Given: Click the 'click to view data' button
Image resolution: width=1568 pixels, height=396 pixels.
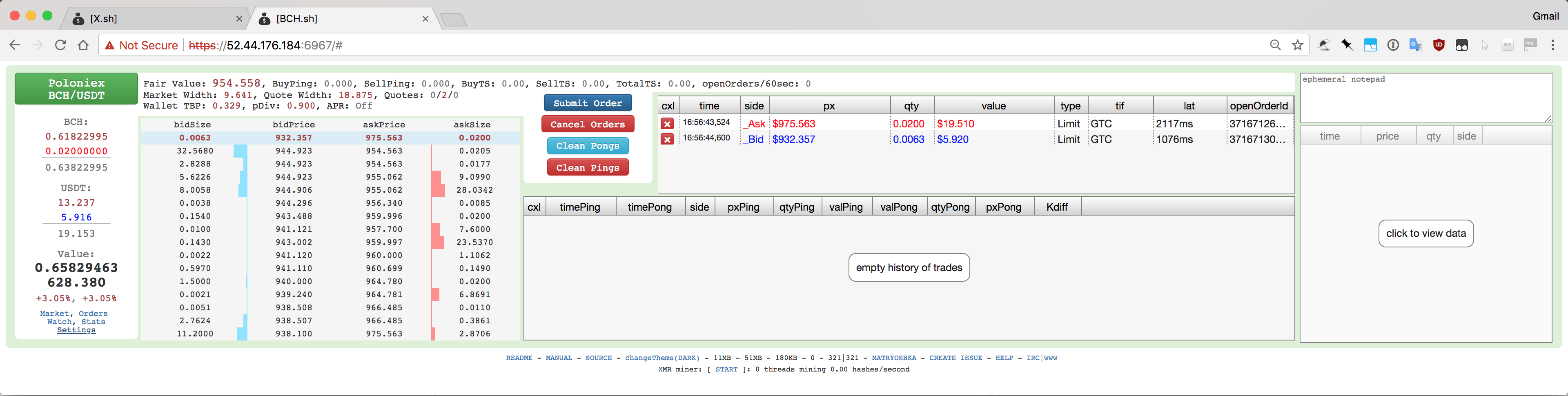Looking at the screenshot, I should (1426, 234).
